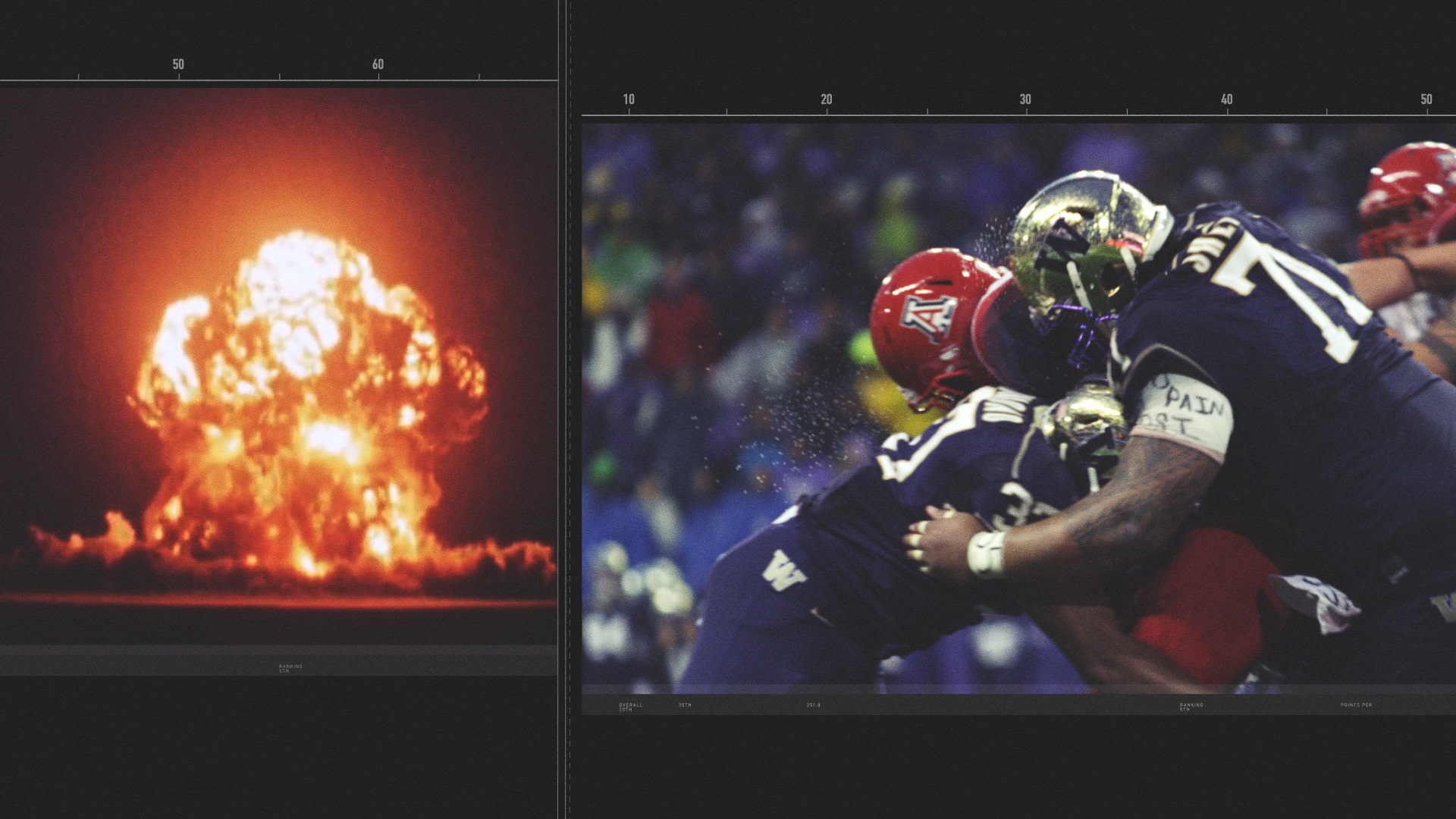The image size is (1456, 819).
Task: Click 'RANKING 5TH' label under football image
Action: pyautogui.click(x=1191, y=707)
